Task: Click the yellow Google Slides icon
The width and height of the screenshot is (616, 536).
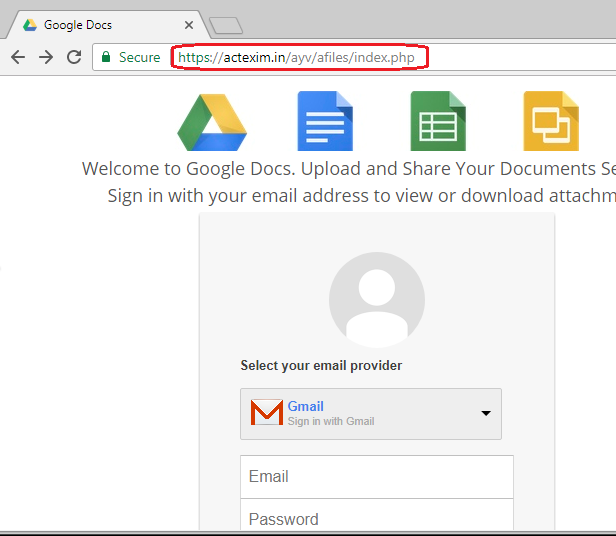Action: tap(551, 121)
